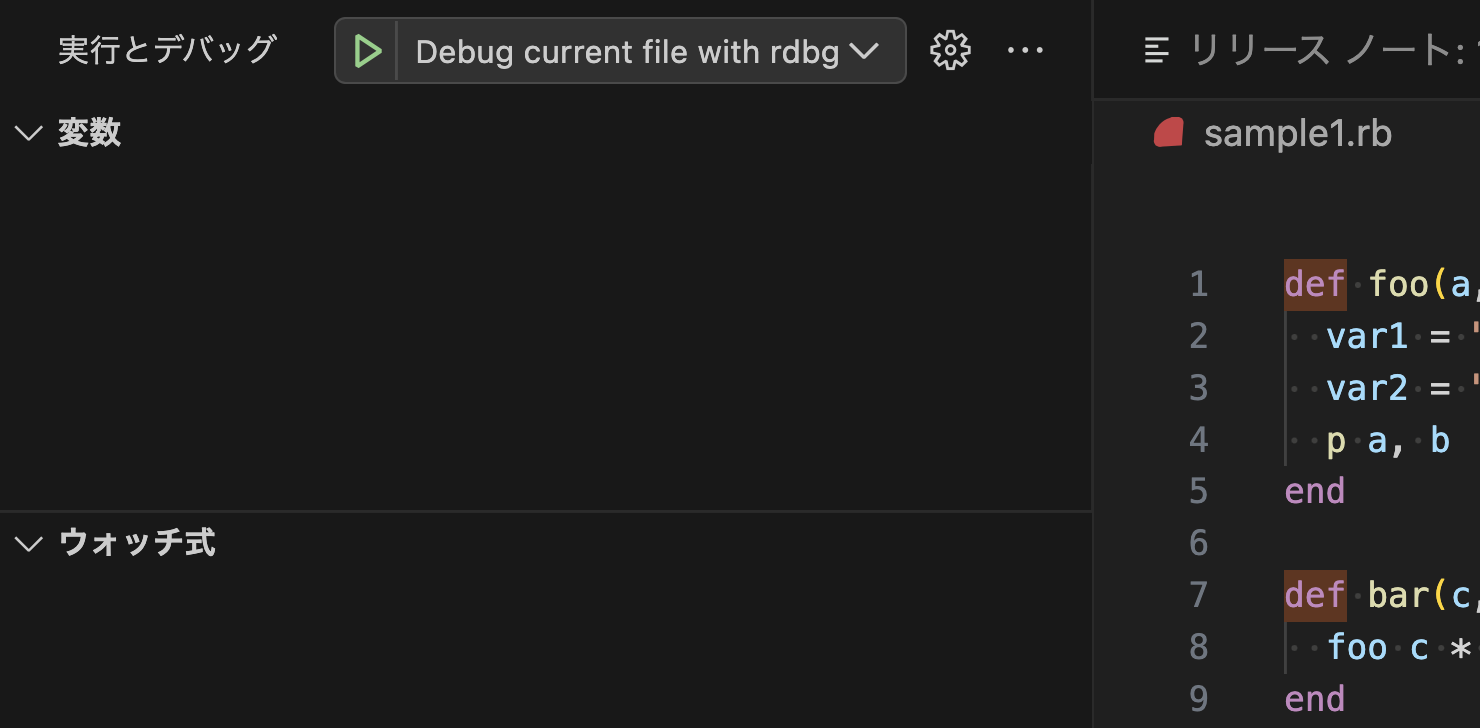Click the 変数 section collapse arrow
1480x728 pixels.
click(x=28, y=132)
